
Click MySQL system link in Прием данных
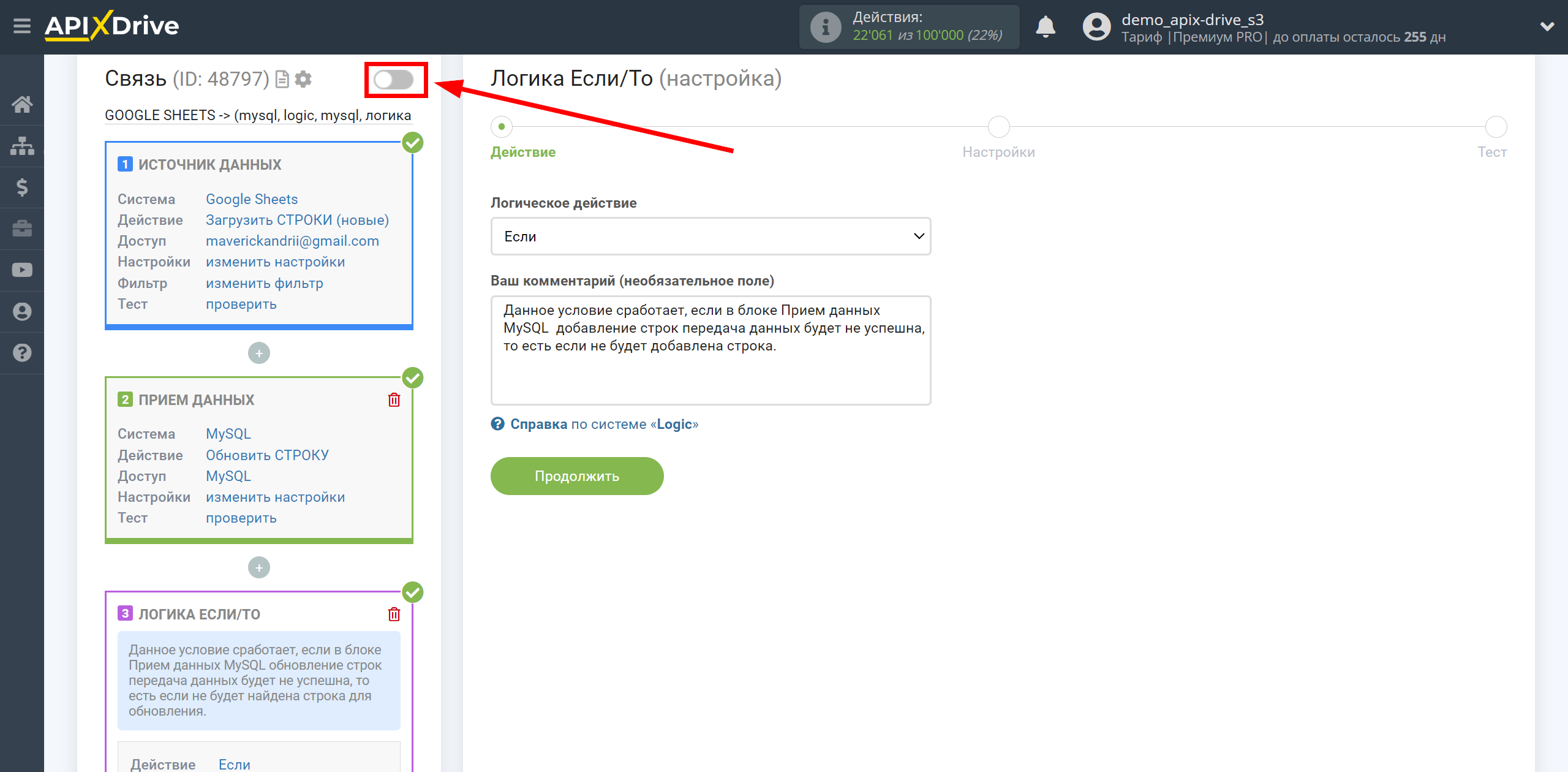[x=228, y=434]
